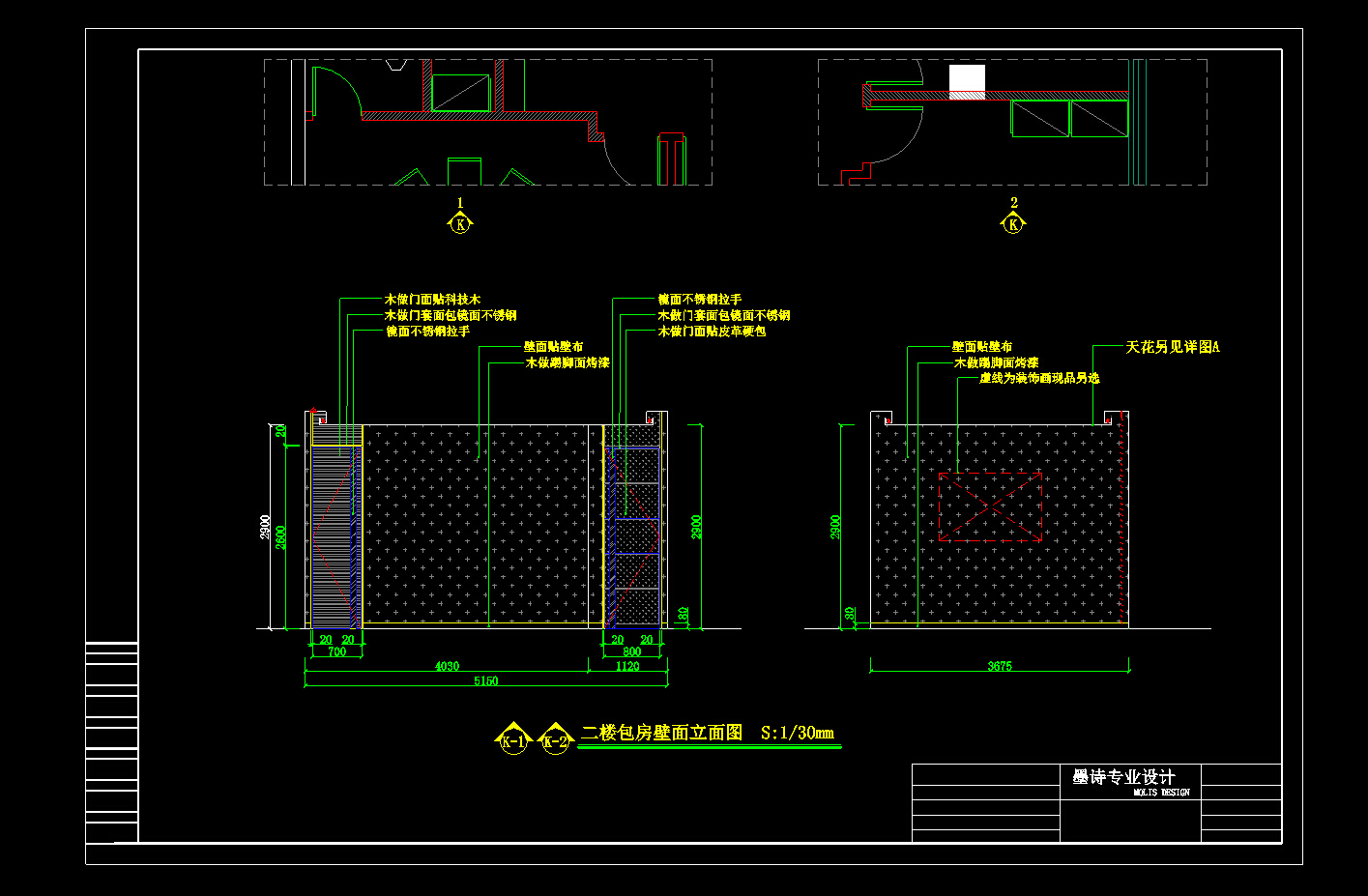Select the 4030 dimension text
Screen dimensions: 1368x896
point(447,666)
